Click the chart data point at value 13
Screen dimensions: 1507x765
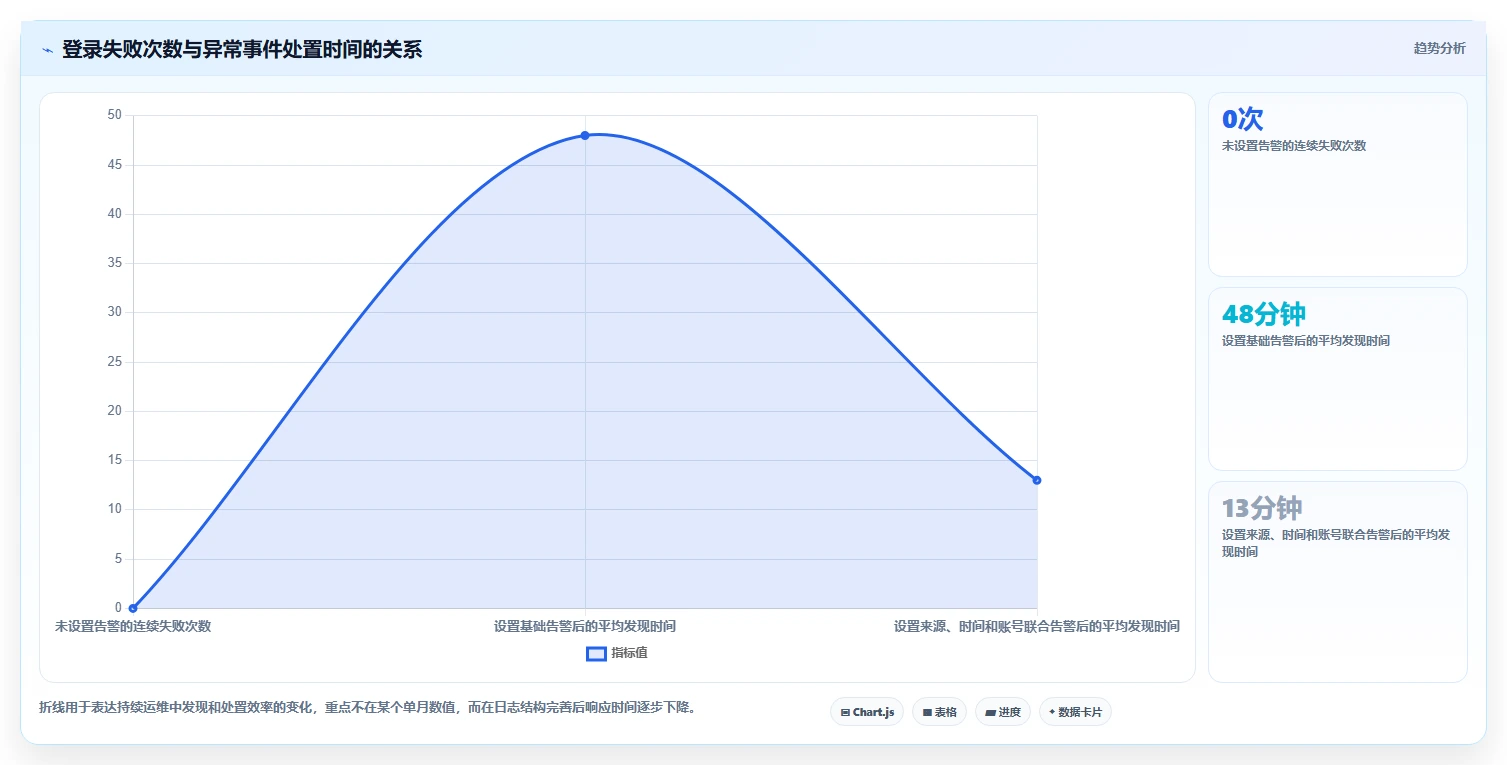[x=1037, y=480]
